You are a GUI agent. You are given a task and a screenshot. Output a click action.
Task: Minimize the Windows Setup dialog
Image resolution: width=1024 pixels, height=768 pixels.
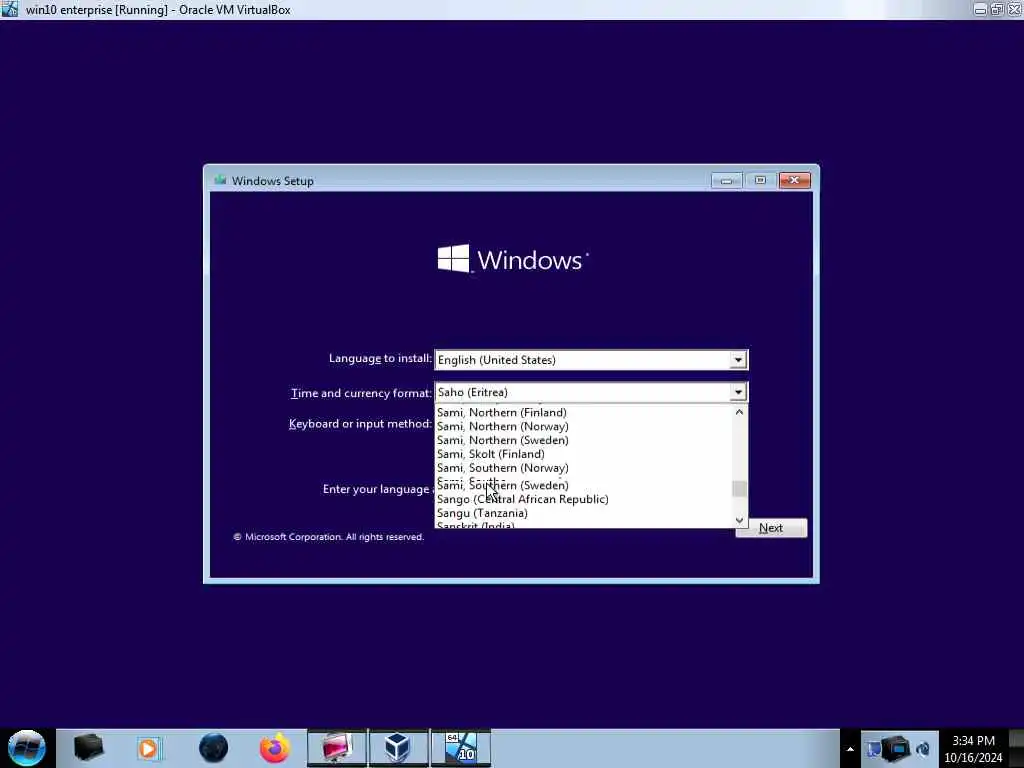pos(726,180)
